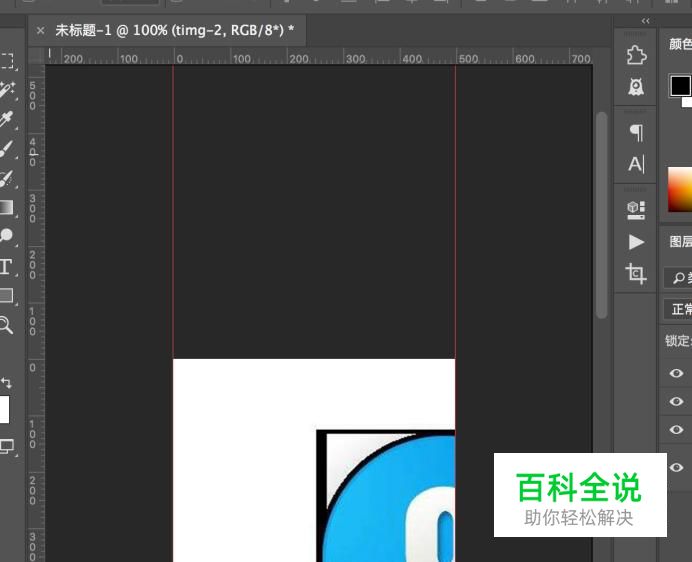Collapse panels with the double chevron
Viewport: 692px width, 562px height.
[x=646, y=21]
